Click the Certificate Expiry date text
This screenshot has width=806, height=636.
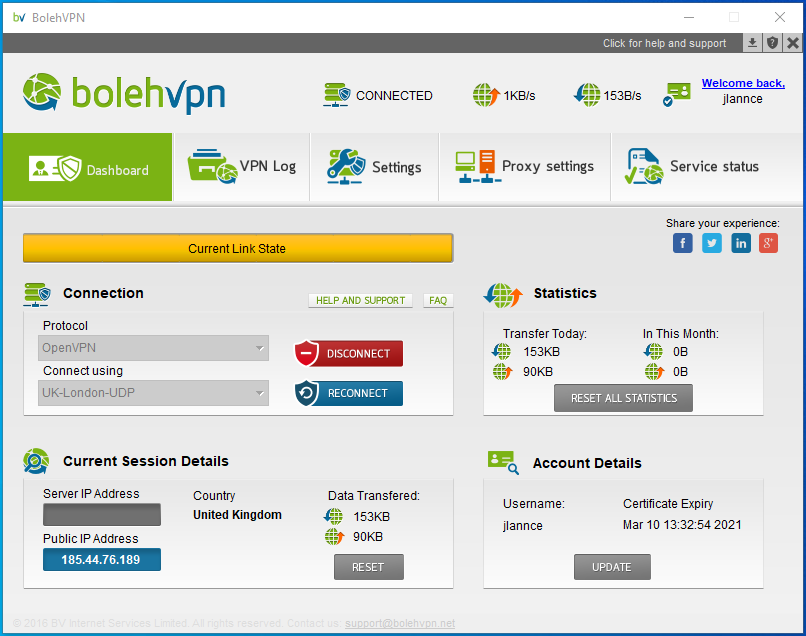coord(682,525)
